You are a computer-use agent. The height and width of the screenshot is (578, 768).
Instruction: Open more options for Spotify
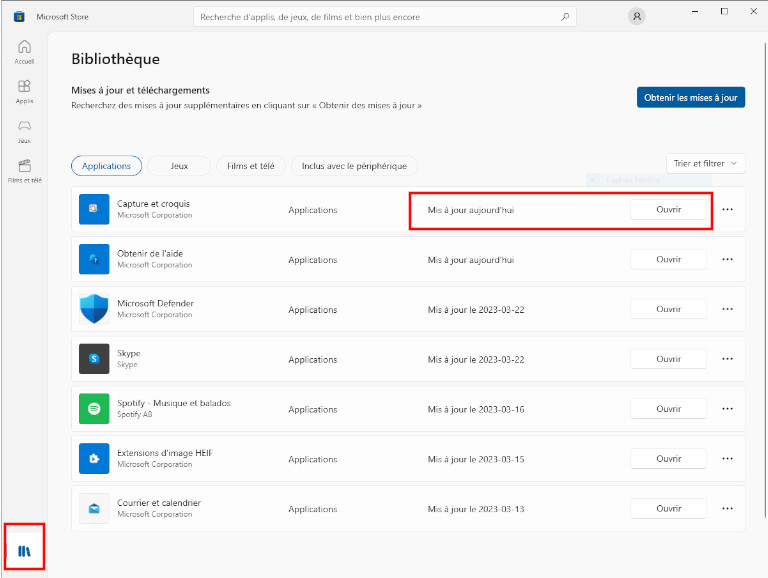tap(727, 409)
